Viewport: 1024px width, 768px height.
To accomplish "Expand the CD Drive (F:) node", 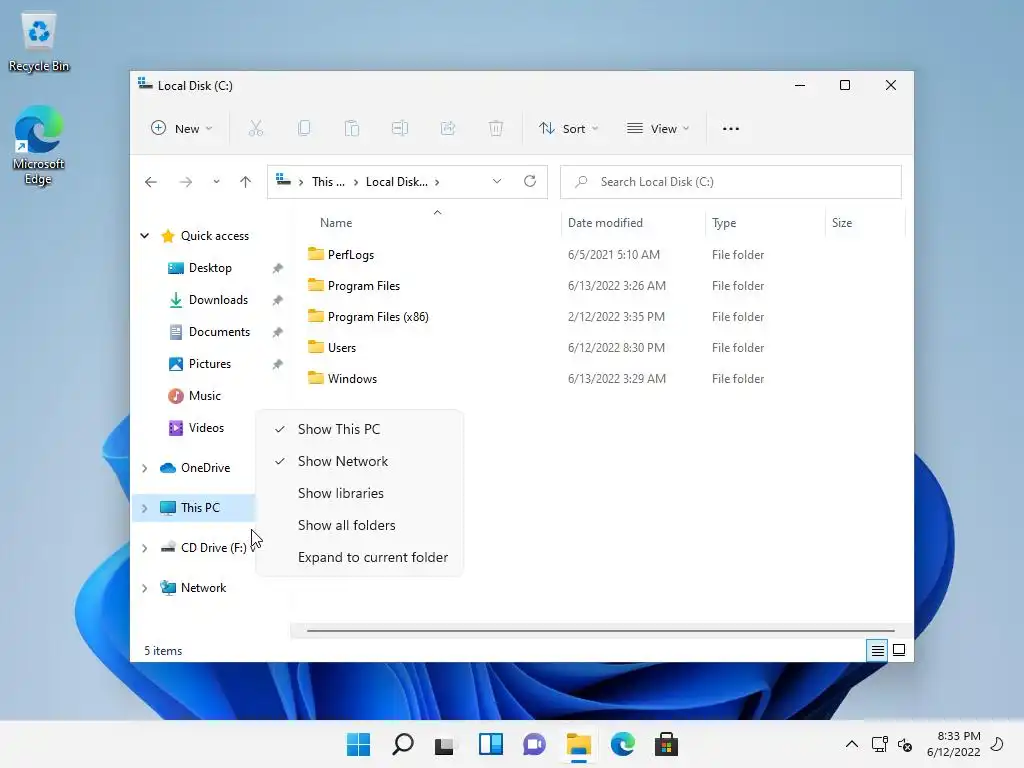I will 144,548.
